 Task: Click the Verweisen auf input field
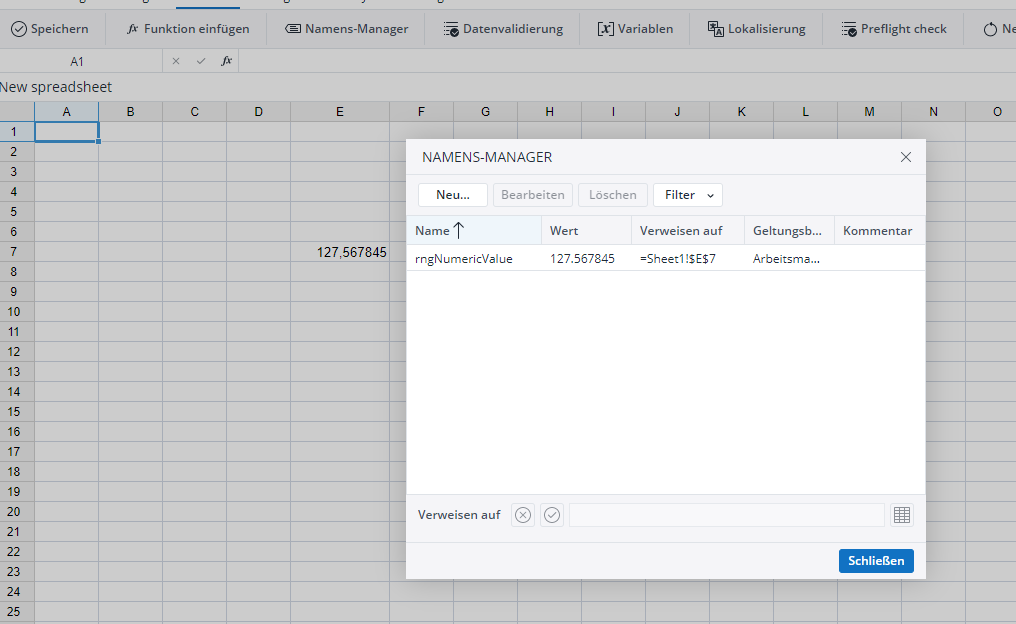pyautogui.click(x=726, y=515)
